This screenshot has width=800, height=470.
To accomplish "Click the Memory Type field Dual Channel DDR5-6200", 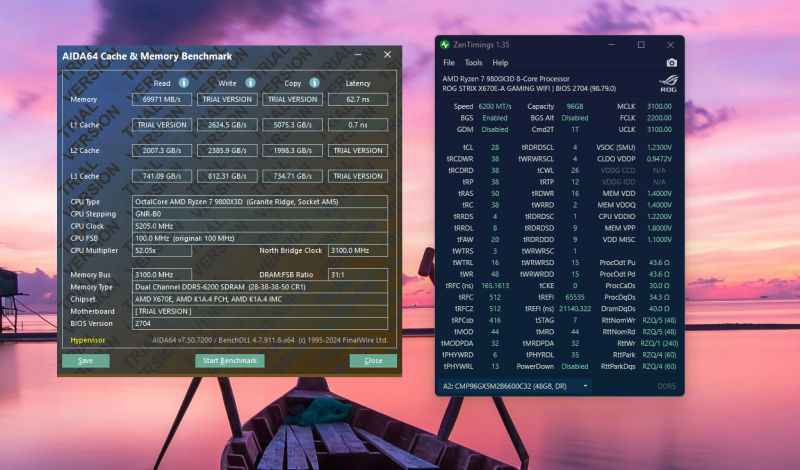I will coord(260,287).
